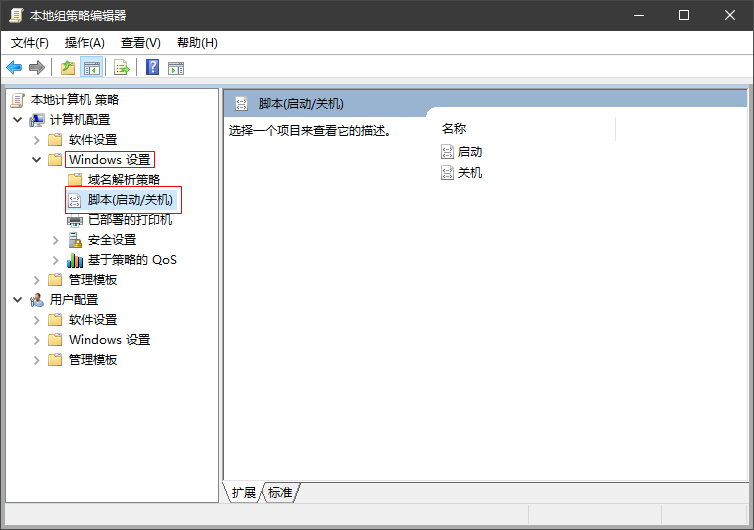Click the 已部署的打印机 printer icon
Screen dimensions: 754x530
point(75,221)
